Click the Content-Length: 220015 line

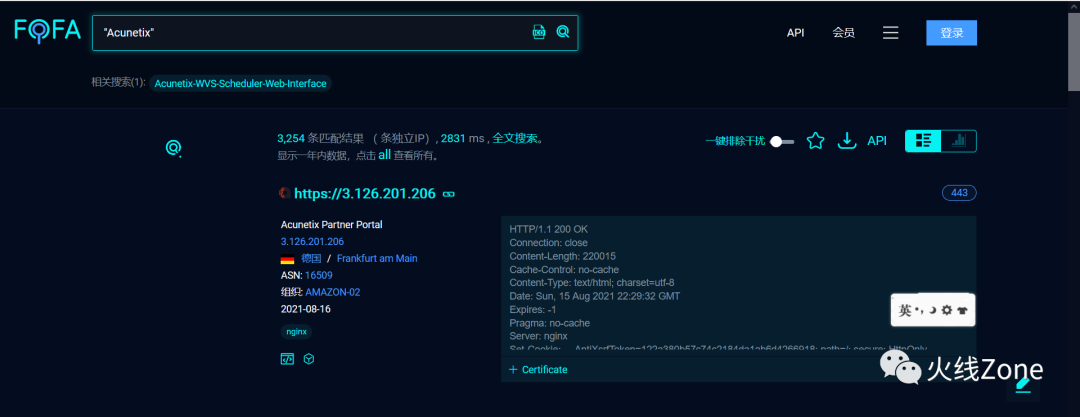[562, 256]
